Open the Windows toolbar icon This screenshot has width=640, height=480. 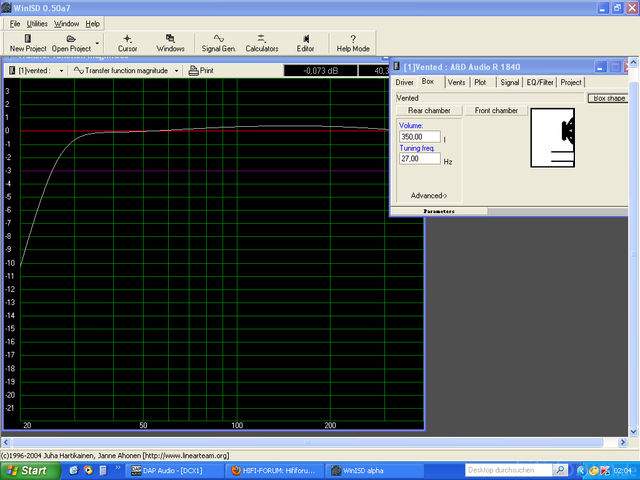pos(170,43)
